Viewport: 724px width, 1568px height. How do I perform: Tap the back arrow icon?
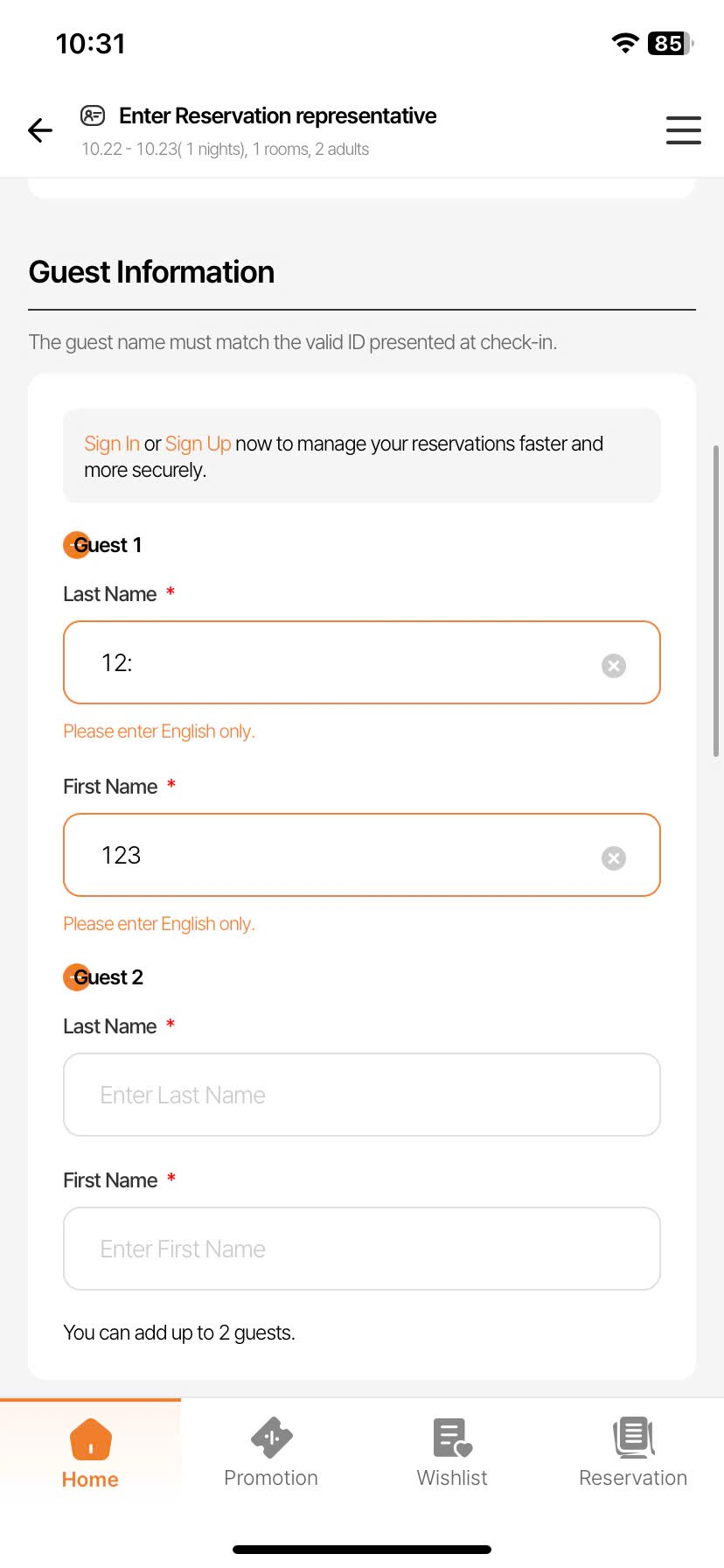tap(40, 130)
